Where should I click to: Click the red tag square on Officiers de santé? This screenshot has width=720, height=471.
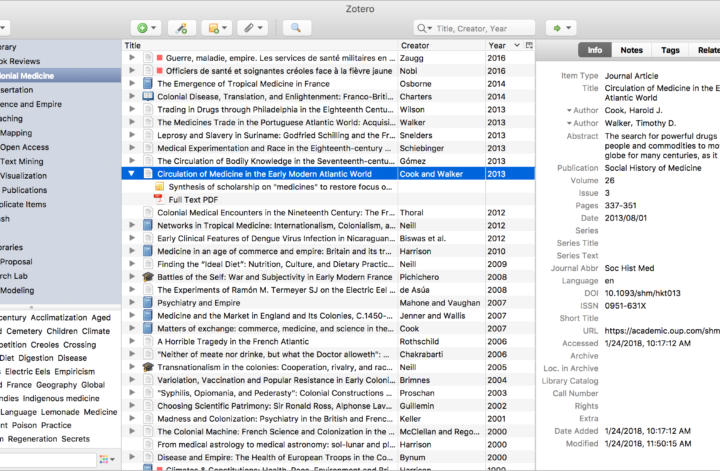[160, 71]
